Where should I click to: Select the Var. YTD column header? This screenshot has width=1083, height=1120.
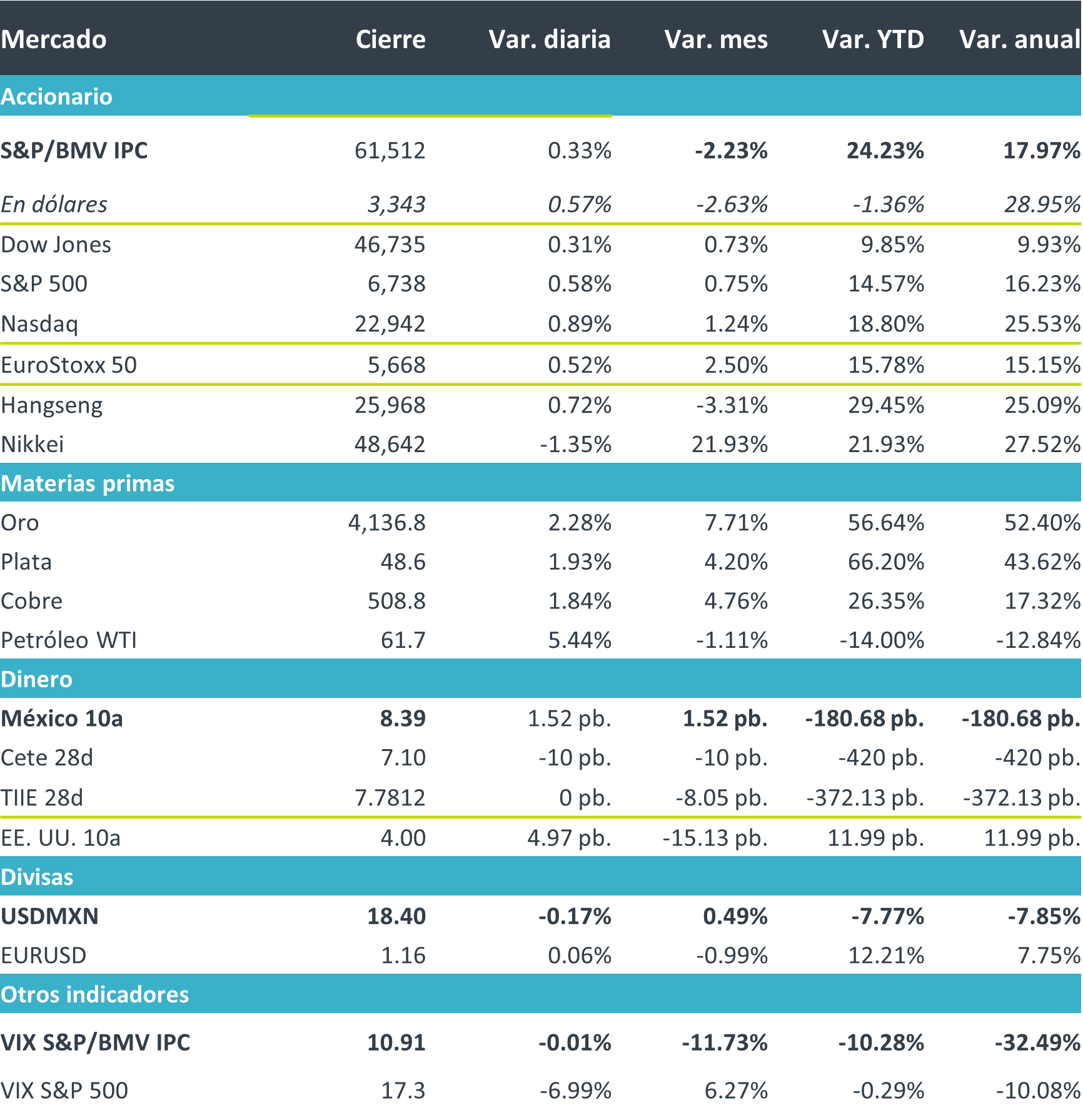[x=873, y=39]
